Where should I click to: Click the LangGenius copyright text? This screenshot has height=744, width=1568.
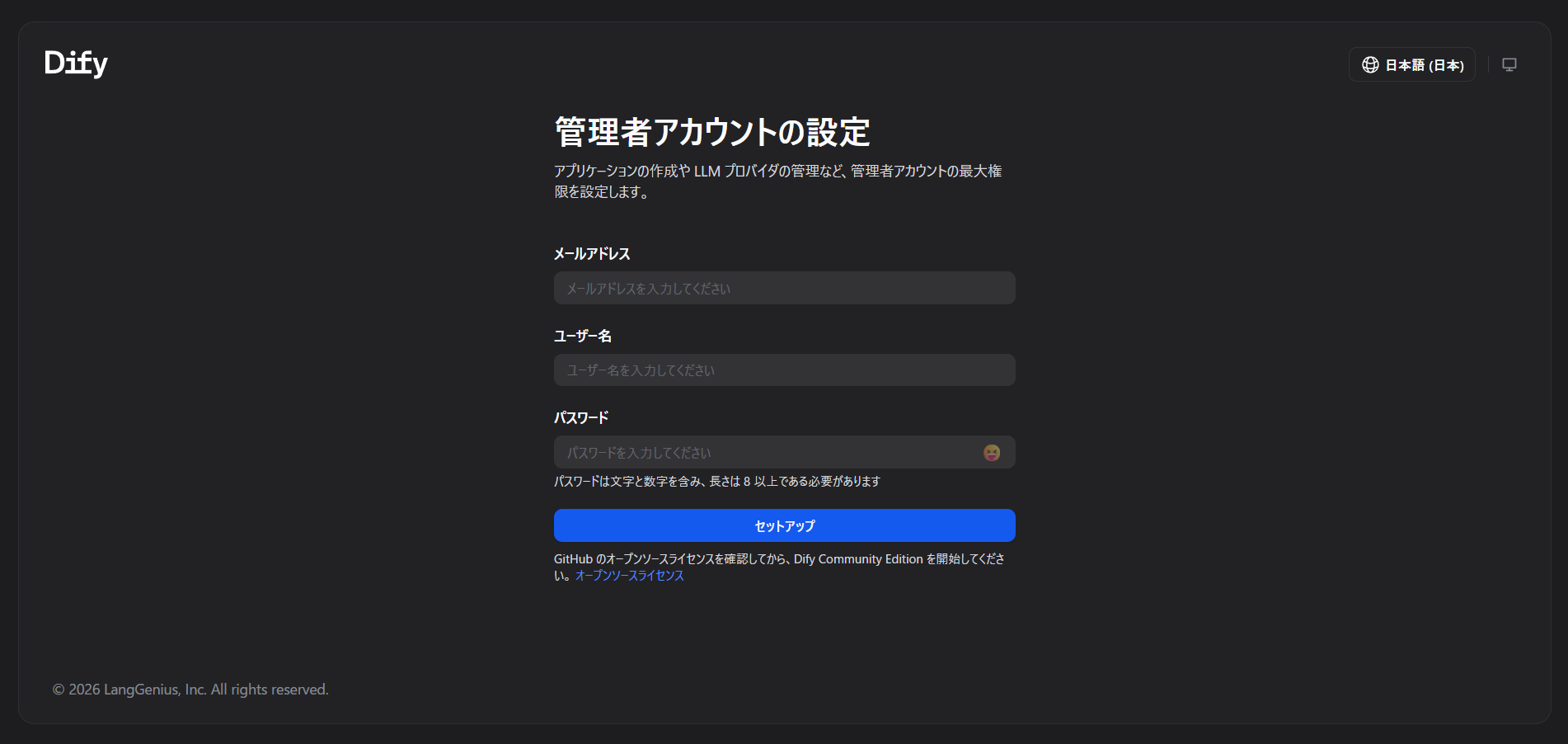pyautogui.click(x=190, y=690)
